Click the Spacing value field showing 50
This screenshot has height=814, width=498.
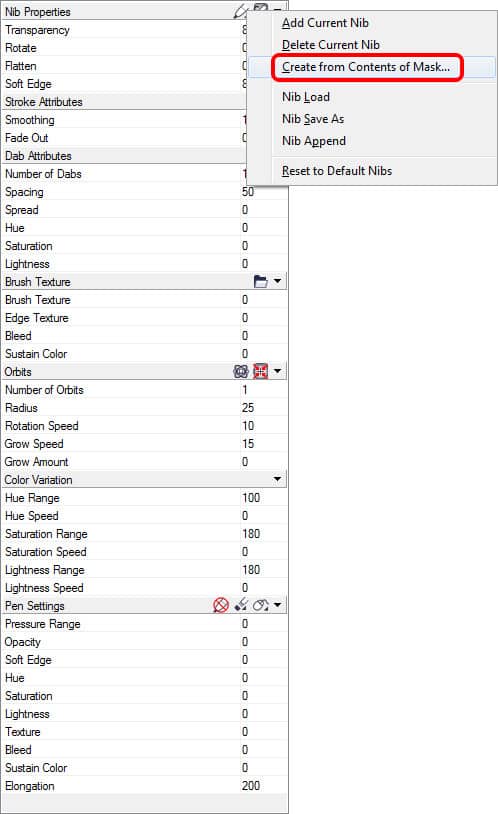click(263, 192)
